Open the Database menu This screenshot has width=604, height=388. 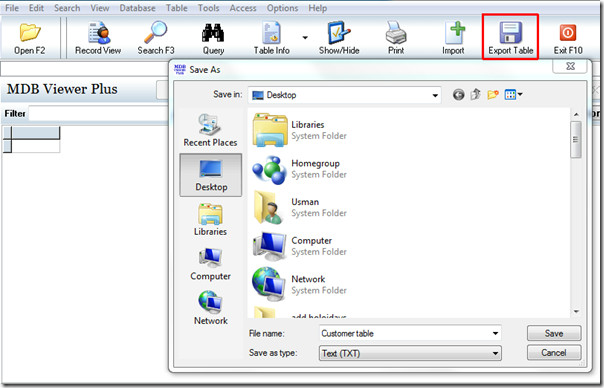click(x=138, y=8)
